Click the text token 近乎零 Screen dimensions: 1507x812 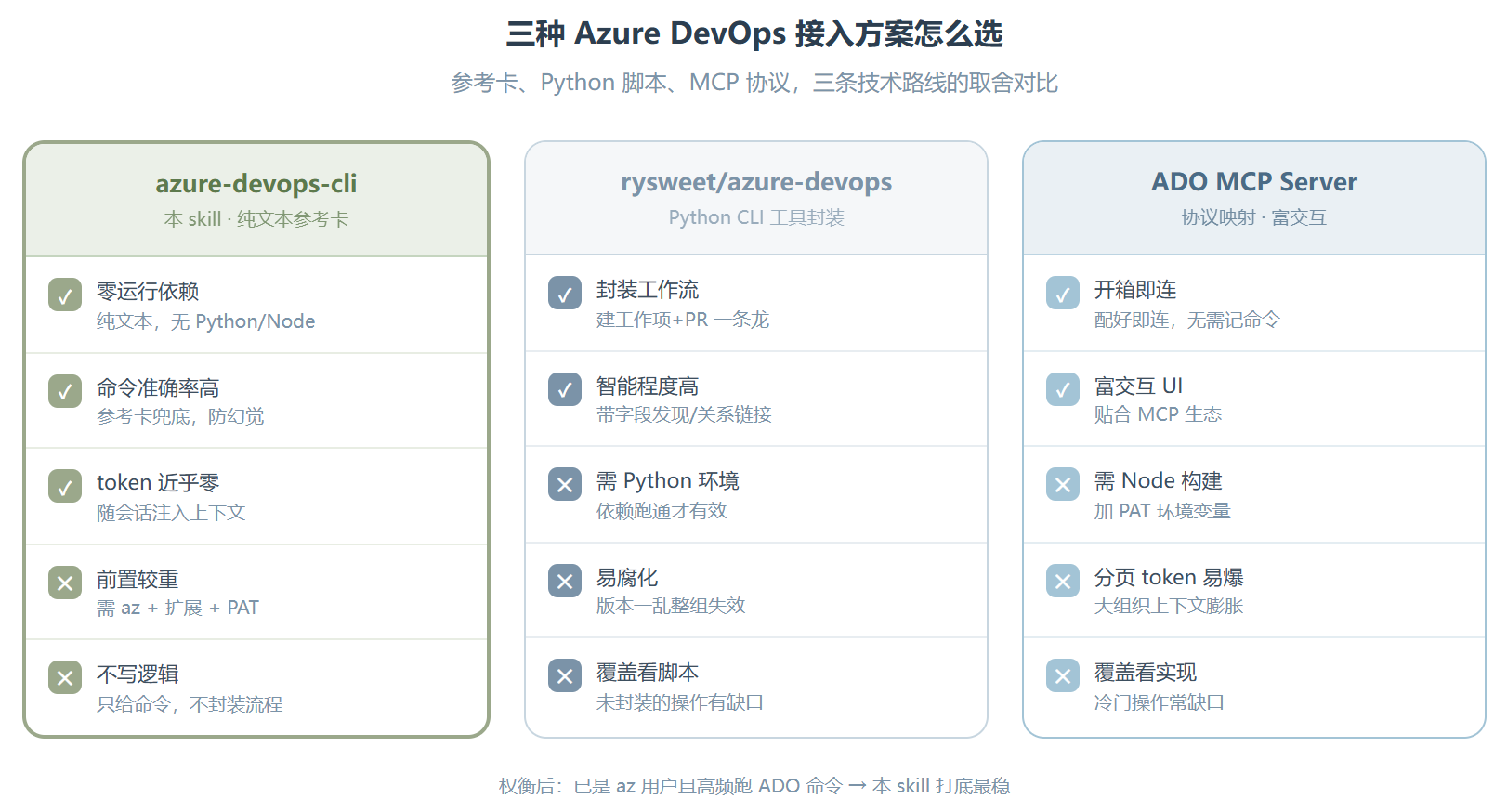[x=158, y=483]
